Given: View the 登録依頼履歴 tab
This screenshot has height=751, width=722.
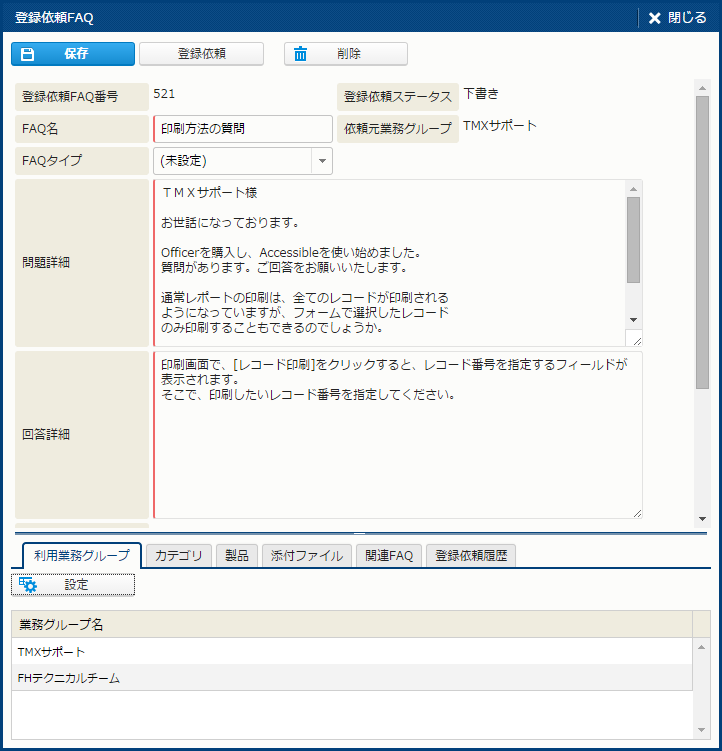Looking at the screenshot, I should click(x=470, y=556).
